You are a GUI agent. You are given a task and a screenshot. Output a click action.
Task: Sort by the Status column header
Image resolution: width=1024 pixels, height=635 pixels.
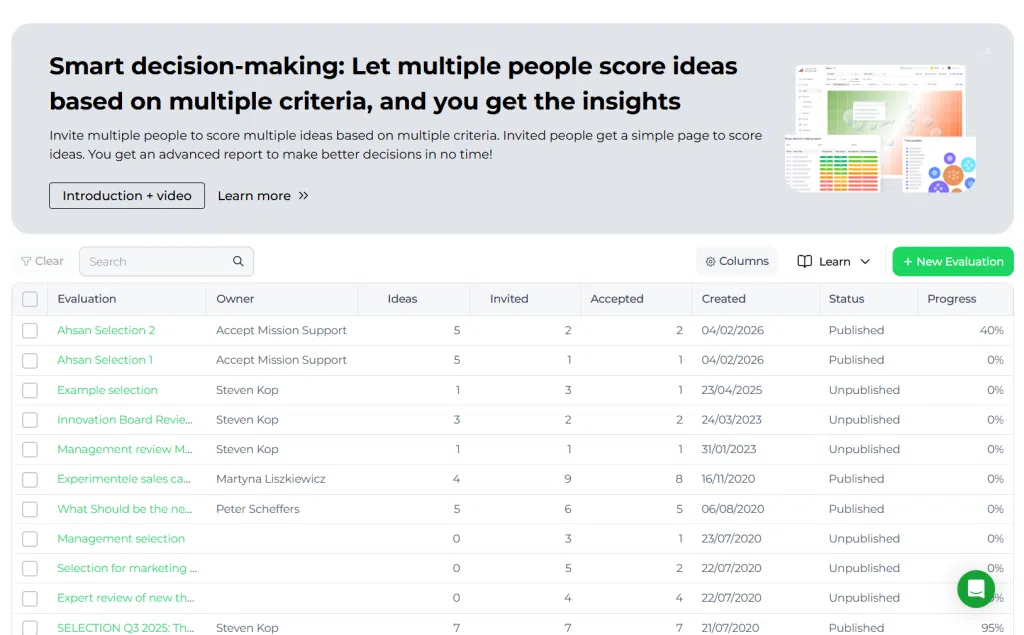(846, 299)
